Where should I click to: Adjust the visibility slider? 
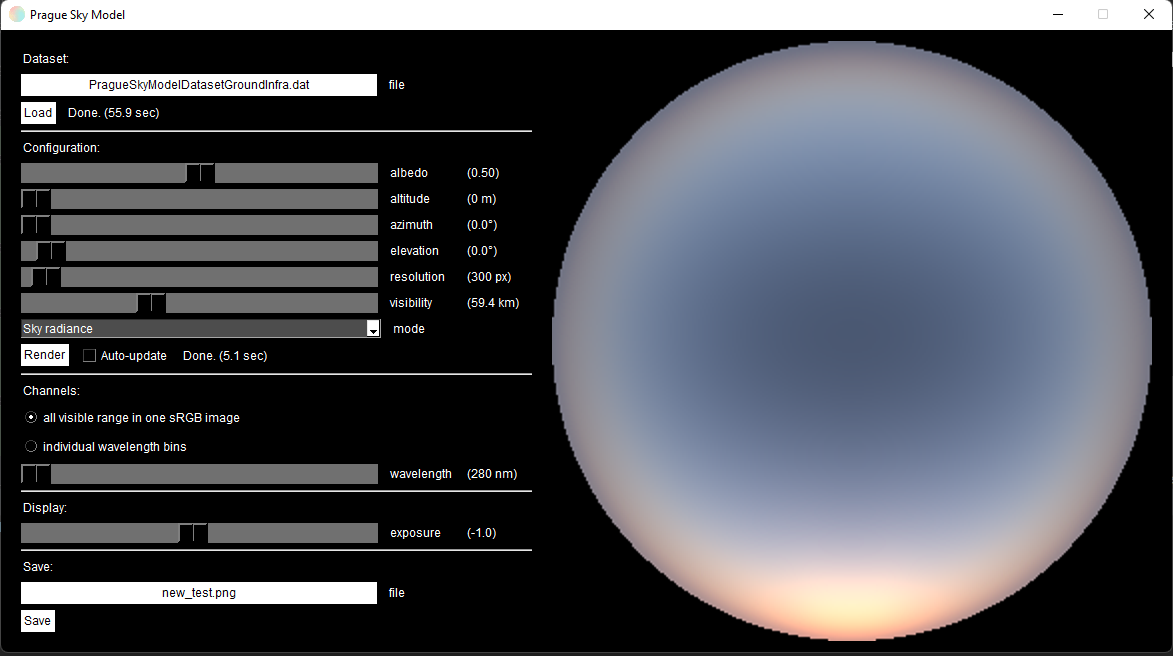click(150, 302)
